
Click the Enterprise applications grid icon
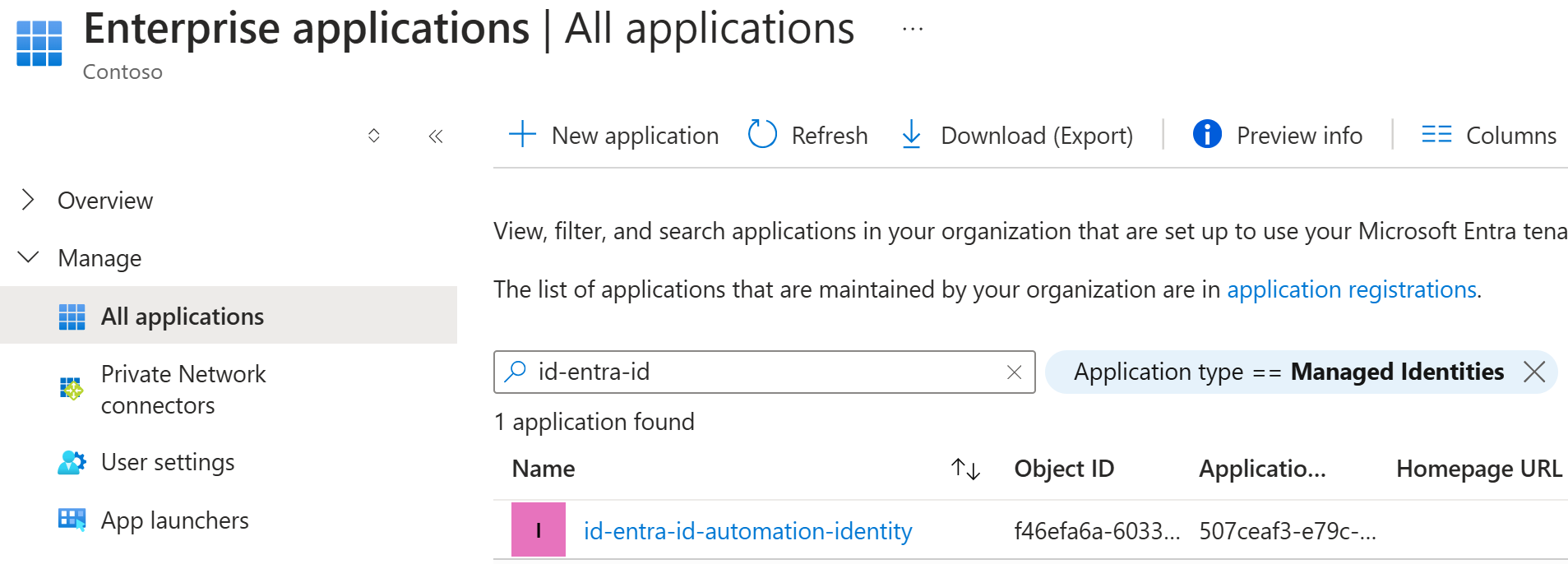coord(39,43)
